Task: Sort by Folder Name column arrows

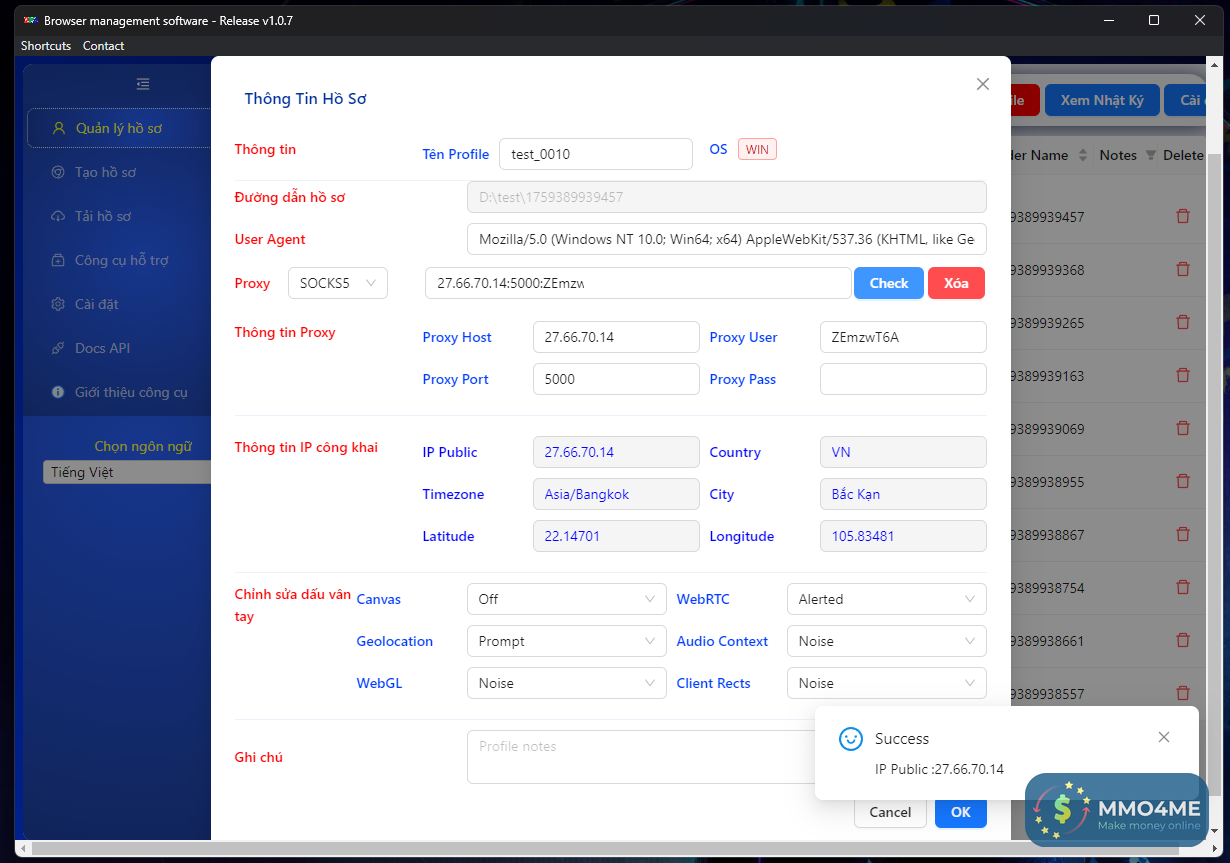Action: (x=1081, y=155)
